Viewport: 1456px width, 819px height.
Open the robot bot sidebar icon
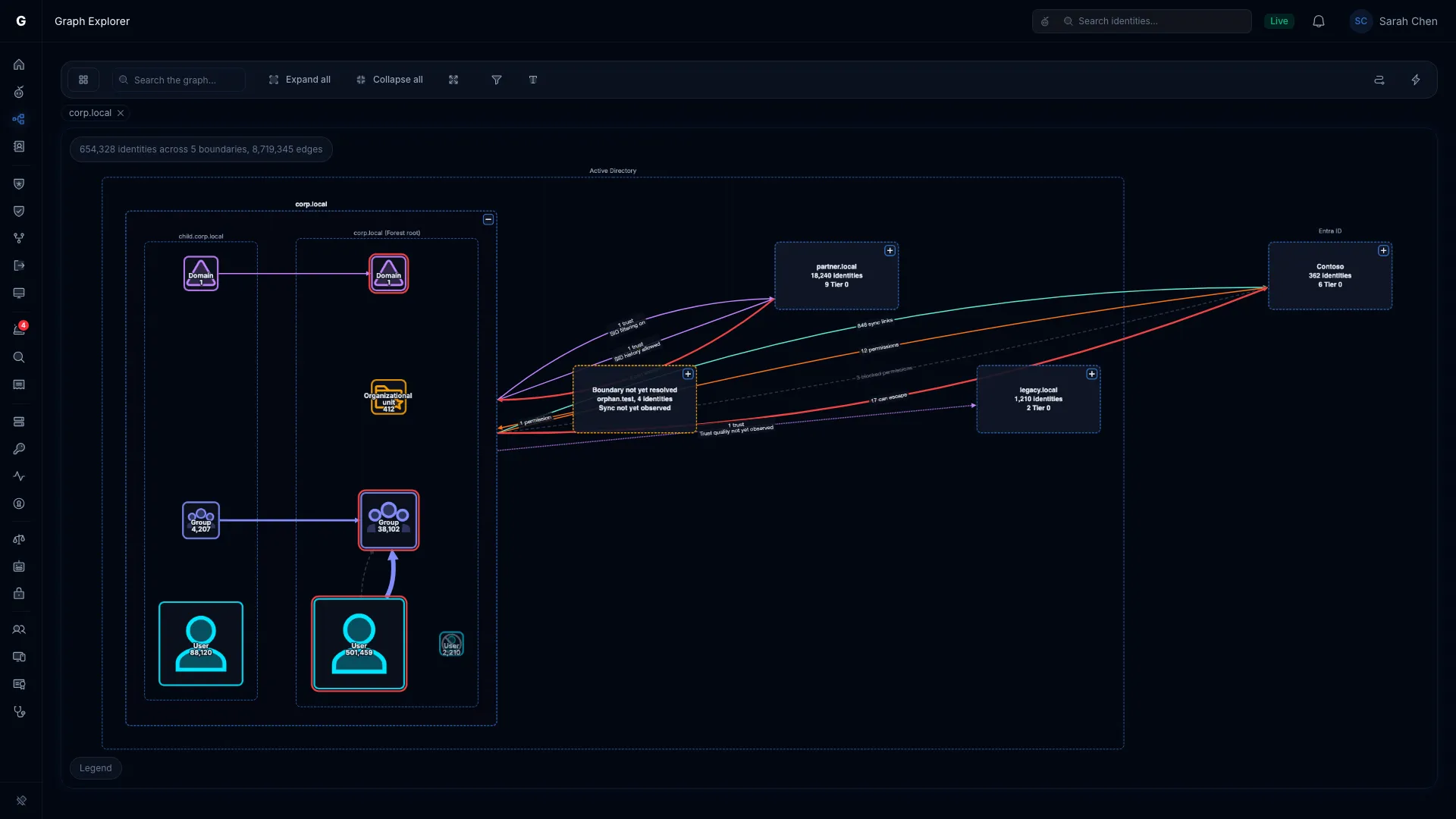coord(19,566)
